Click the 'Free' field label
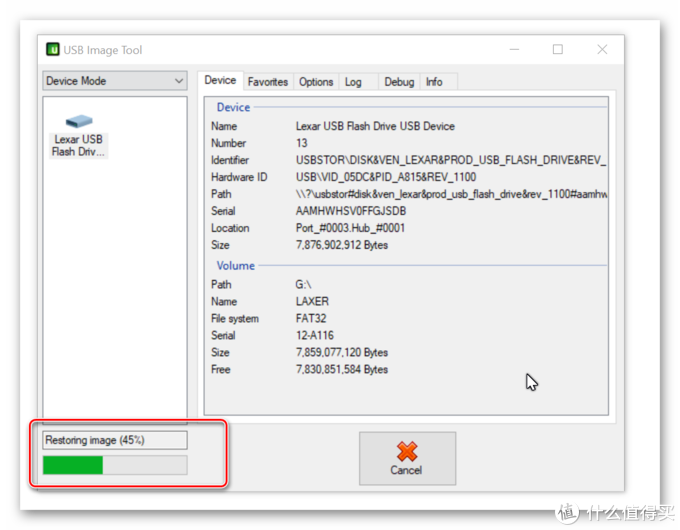Viewport: 680px width, 530px height. click(220, 370)
